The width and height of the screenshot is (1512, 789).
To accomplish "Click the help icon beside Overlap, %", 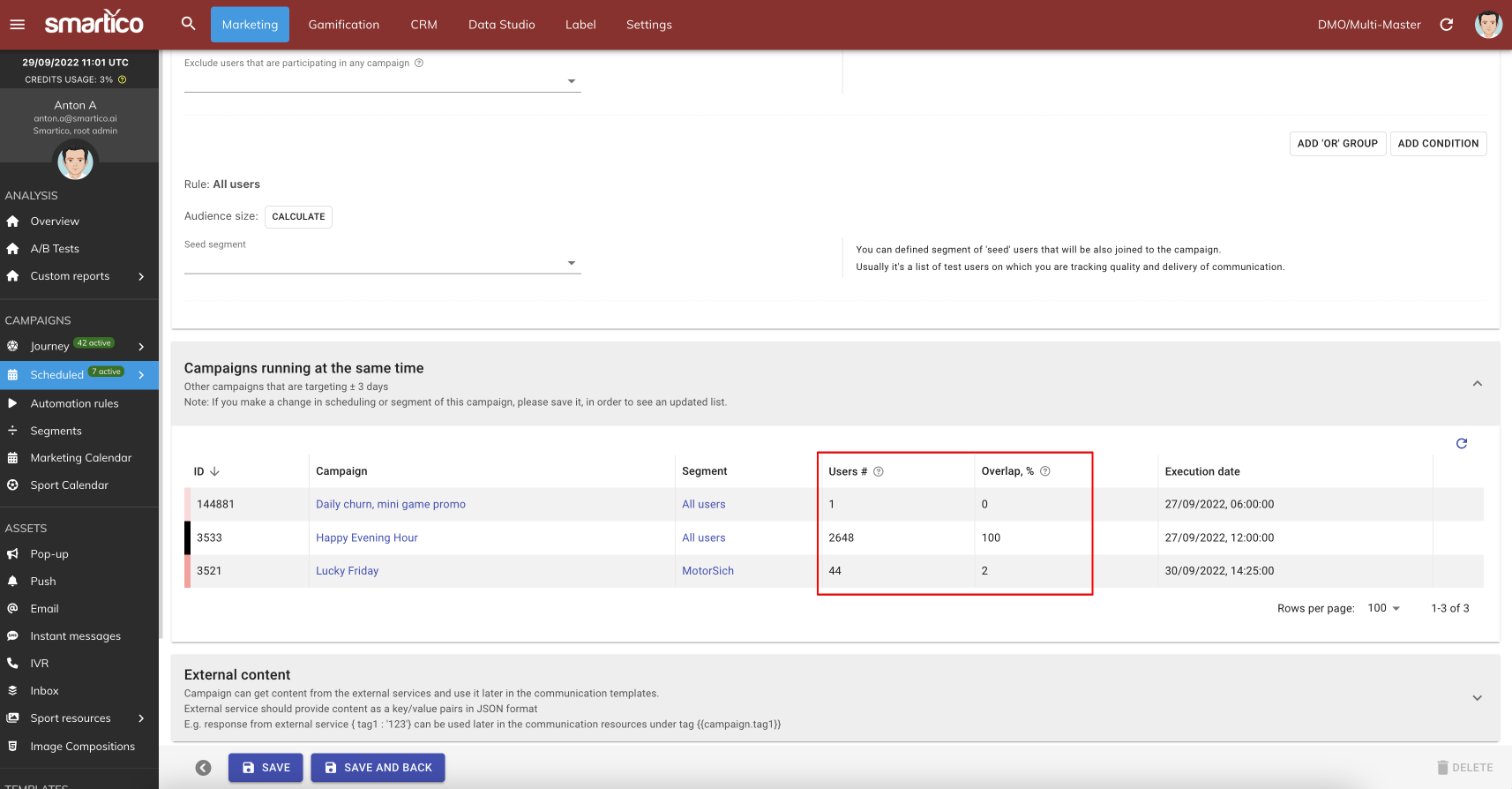I will (x=1045, y=471).
